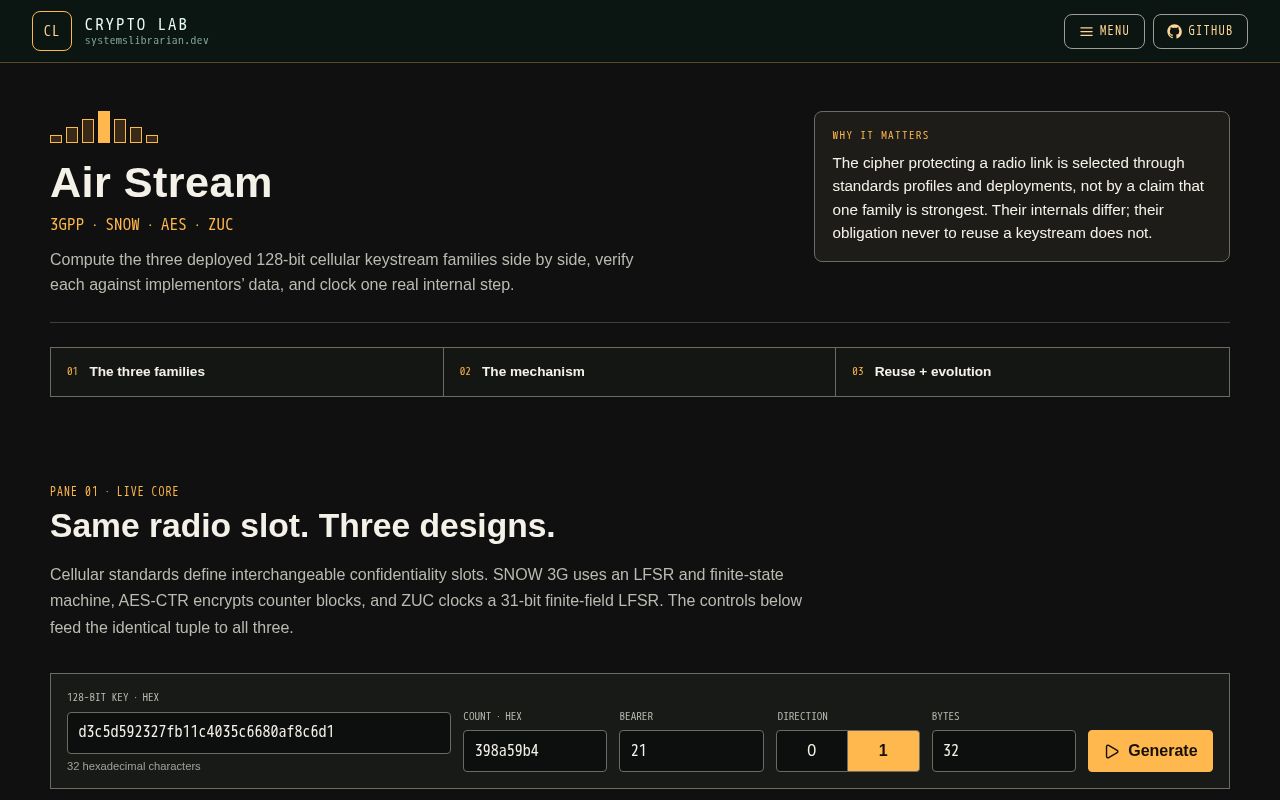
Task: Generate the keystreams
Action: coord(1150,751)
